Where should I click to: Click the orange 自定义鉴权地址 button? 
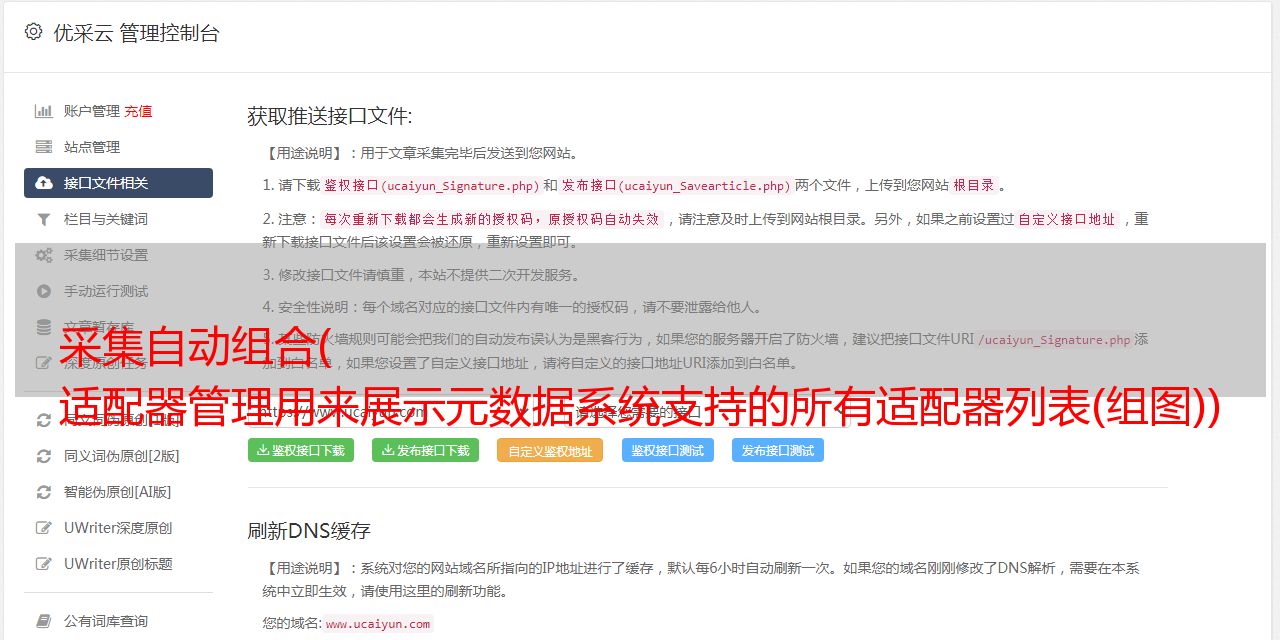[x=550, y=451]
